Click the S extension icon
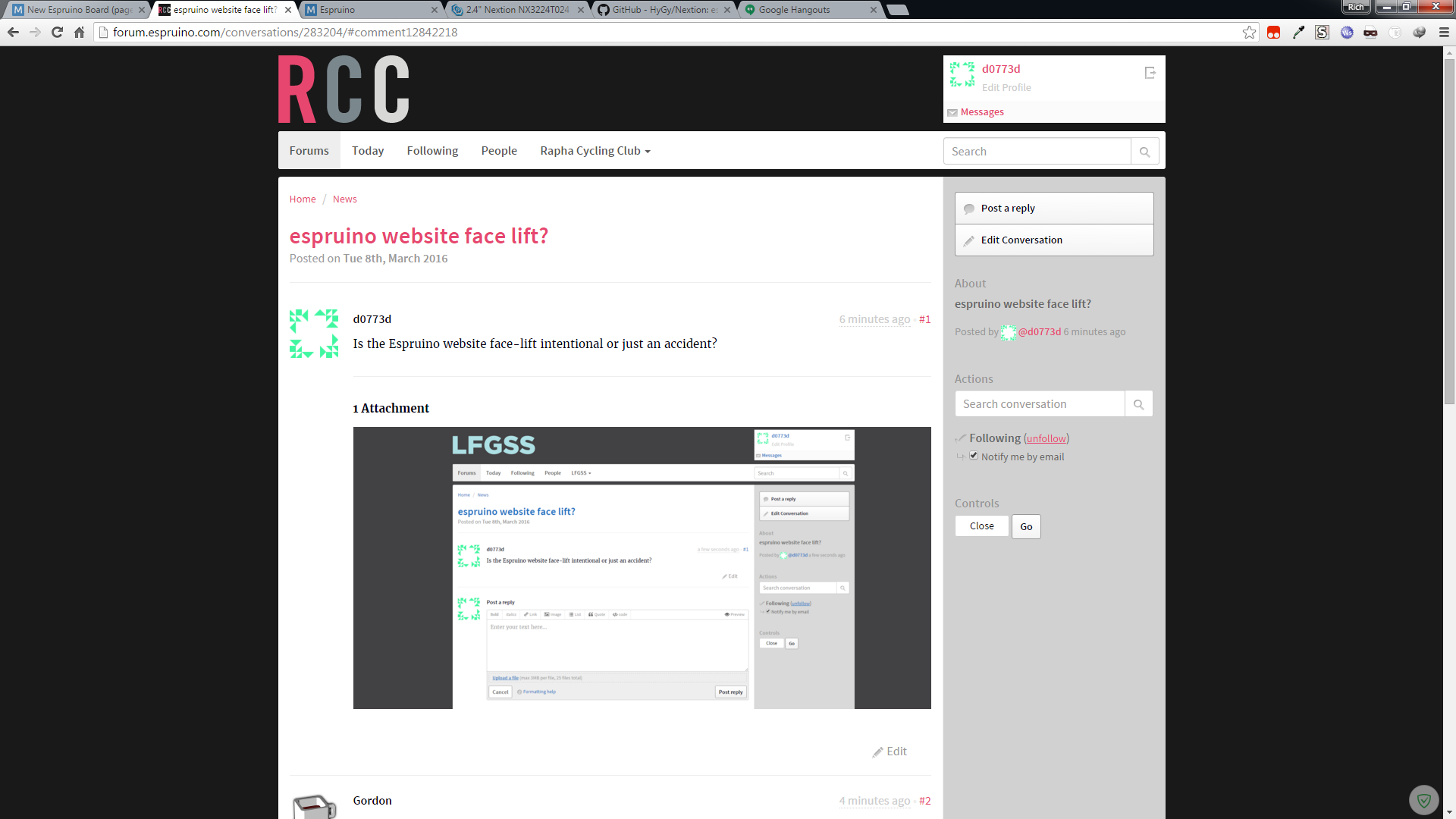 click(1322, 32)
